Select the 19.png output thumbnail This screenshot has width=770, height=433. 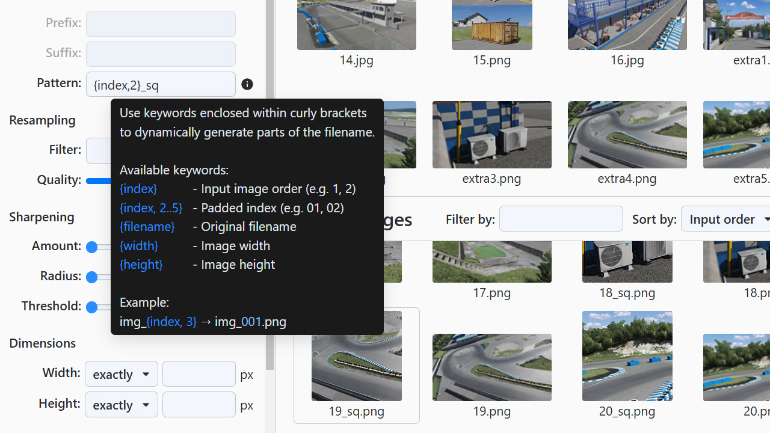point(492,367)
